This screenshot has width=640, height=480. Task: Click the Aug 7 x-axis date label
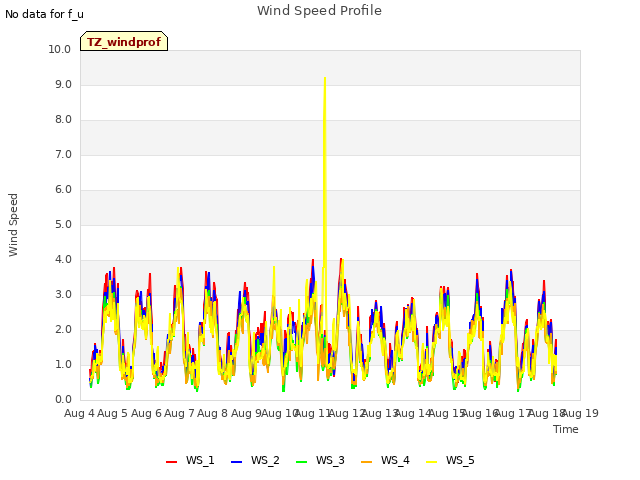click(x=179, y=413)
